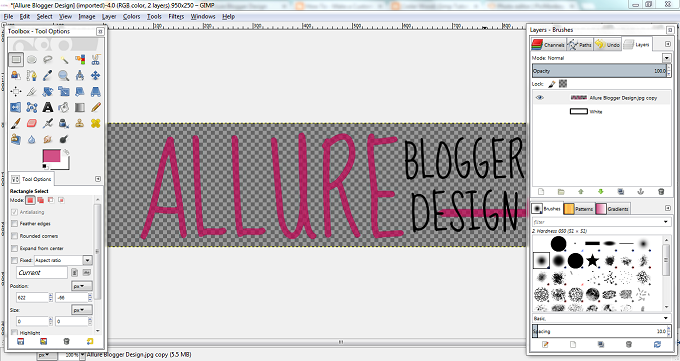Select the Bucket Fill tool

[64, 107]
